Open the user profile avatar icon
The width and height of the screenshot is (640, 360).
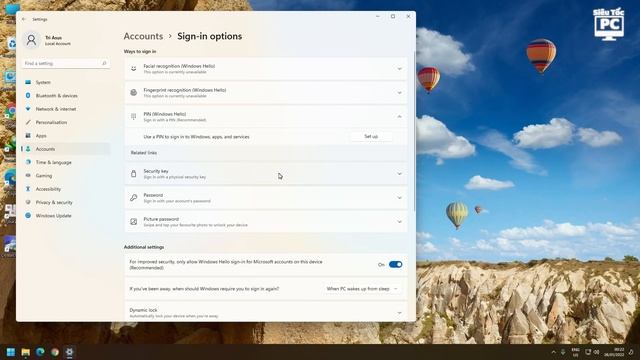click(31, 40)
